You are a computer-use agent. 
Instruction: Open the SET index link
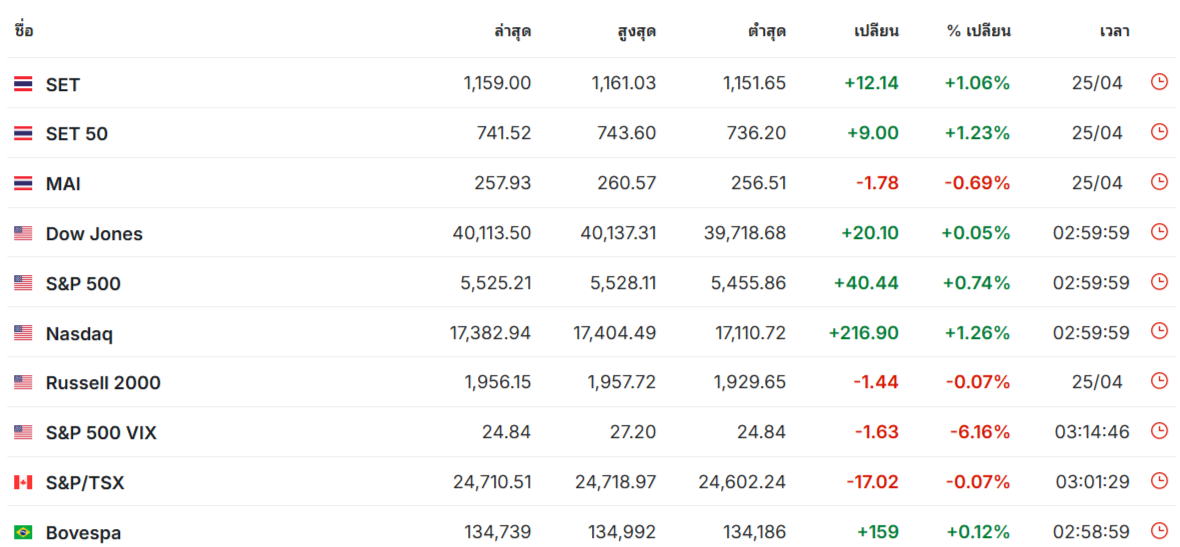coord(62,84)
